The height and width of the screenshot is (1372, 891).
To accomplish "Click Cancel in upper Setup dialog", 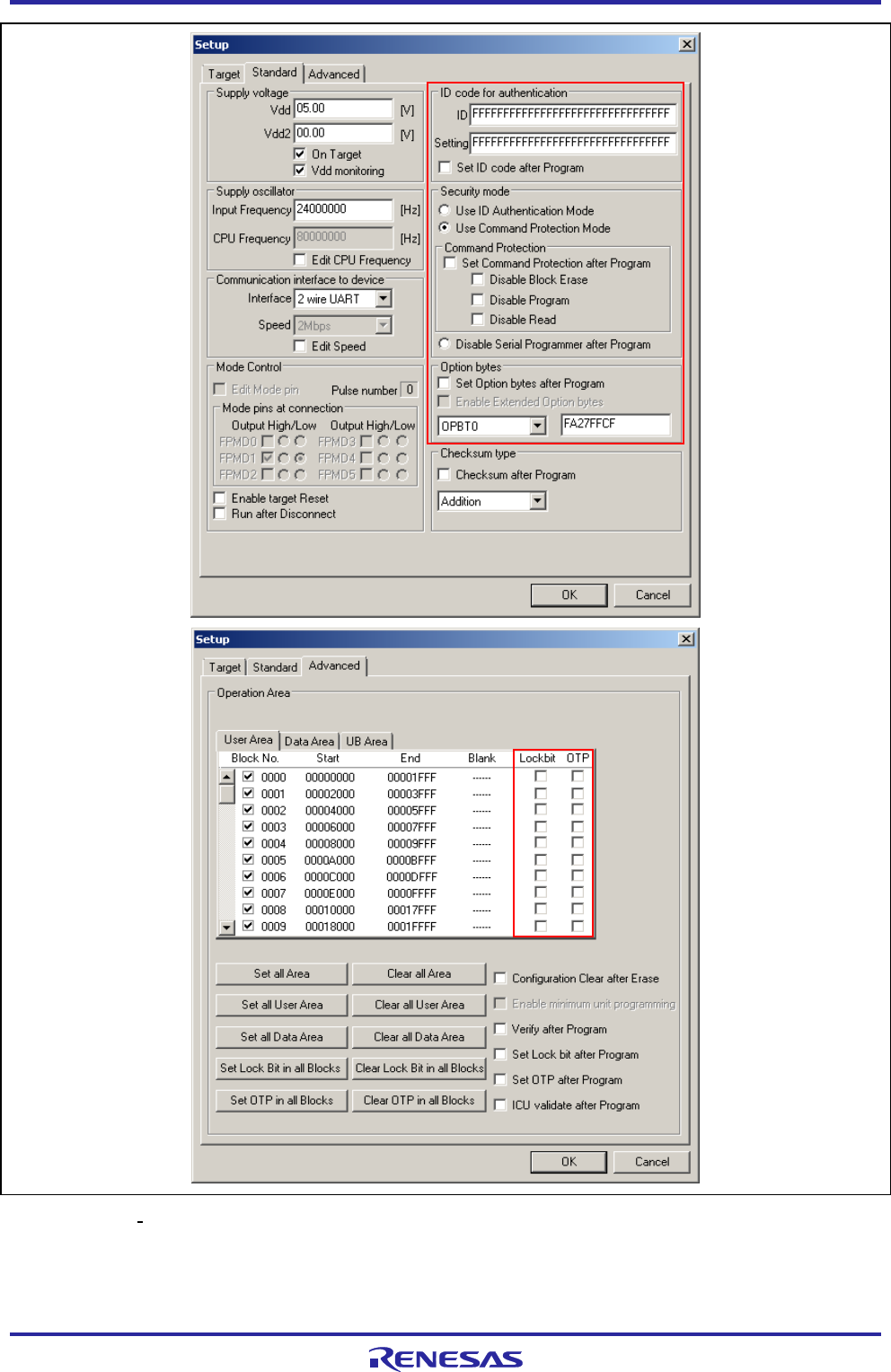I will 653,594.
